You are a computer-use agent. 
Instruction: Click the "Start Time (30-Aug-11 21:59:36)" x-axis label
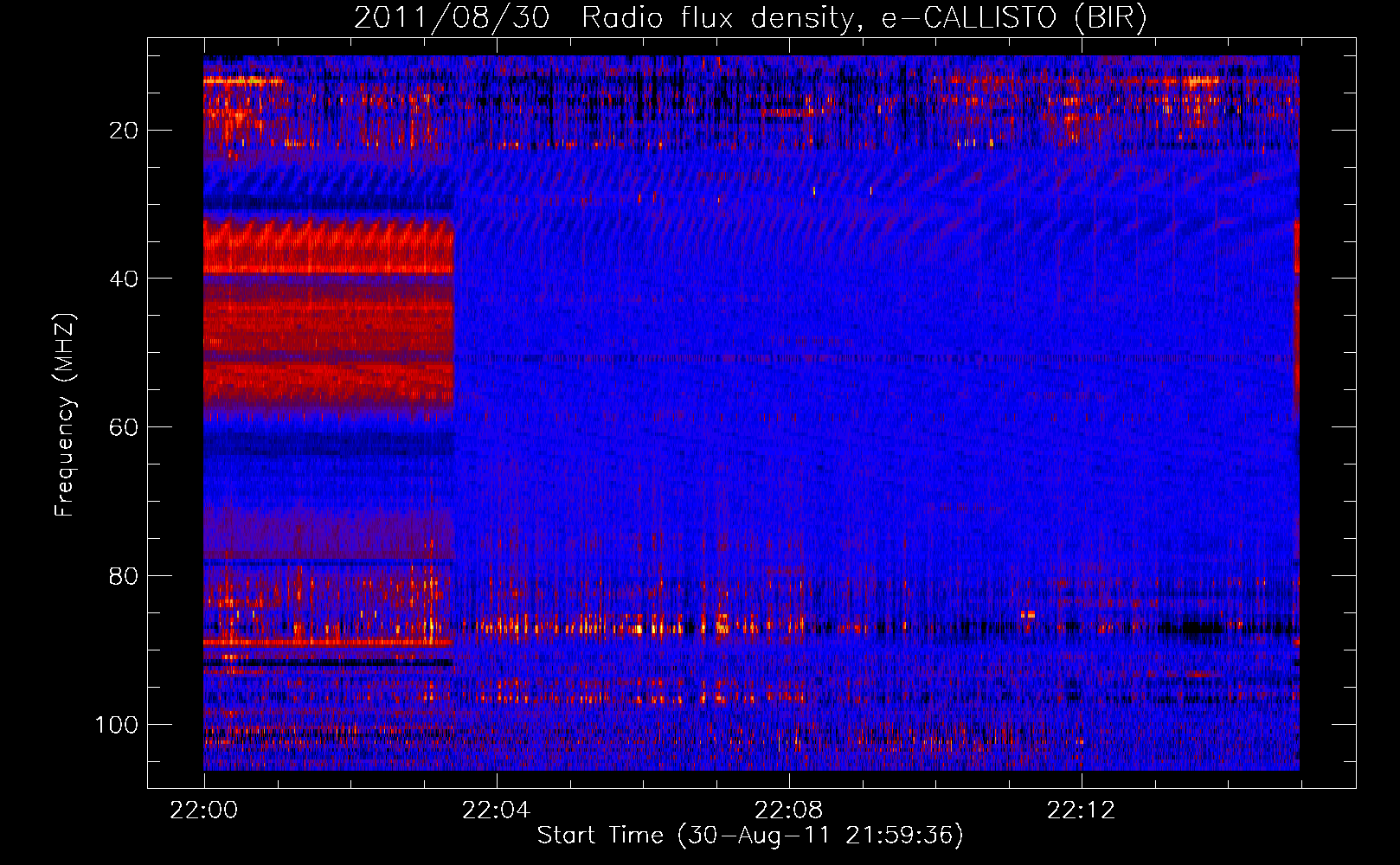(750, 836)
